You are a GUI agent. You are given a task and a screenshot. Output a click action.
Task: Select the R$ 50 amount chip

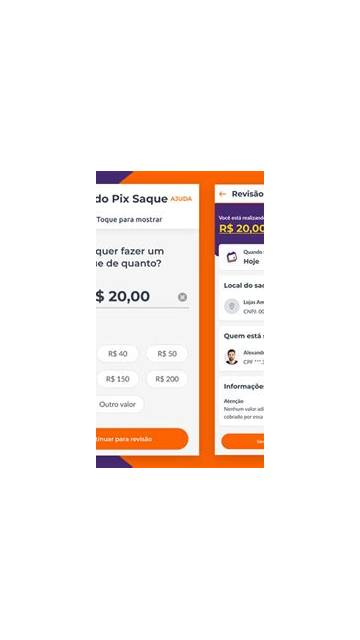[167, 353]
